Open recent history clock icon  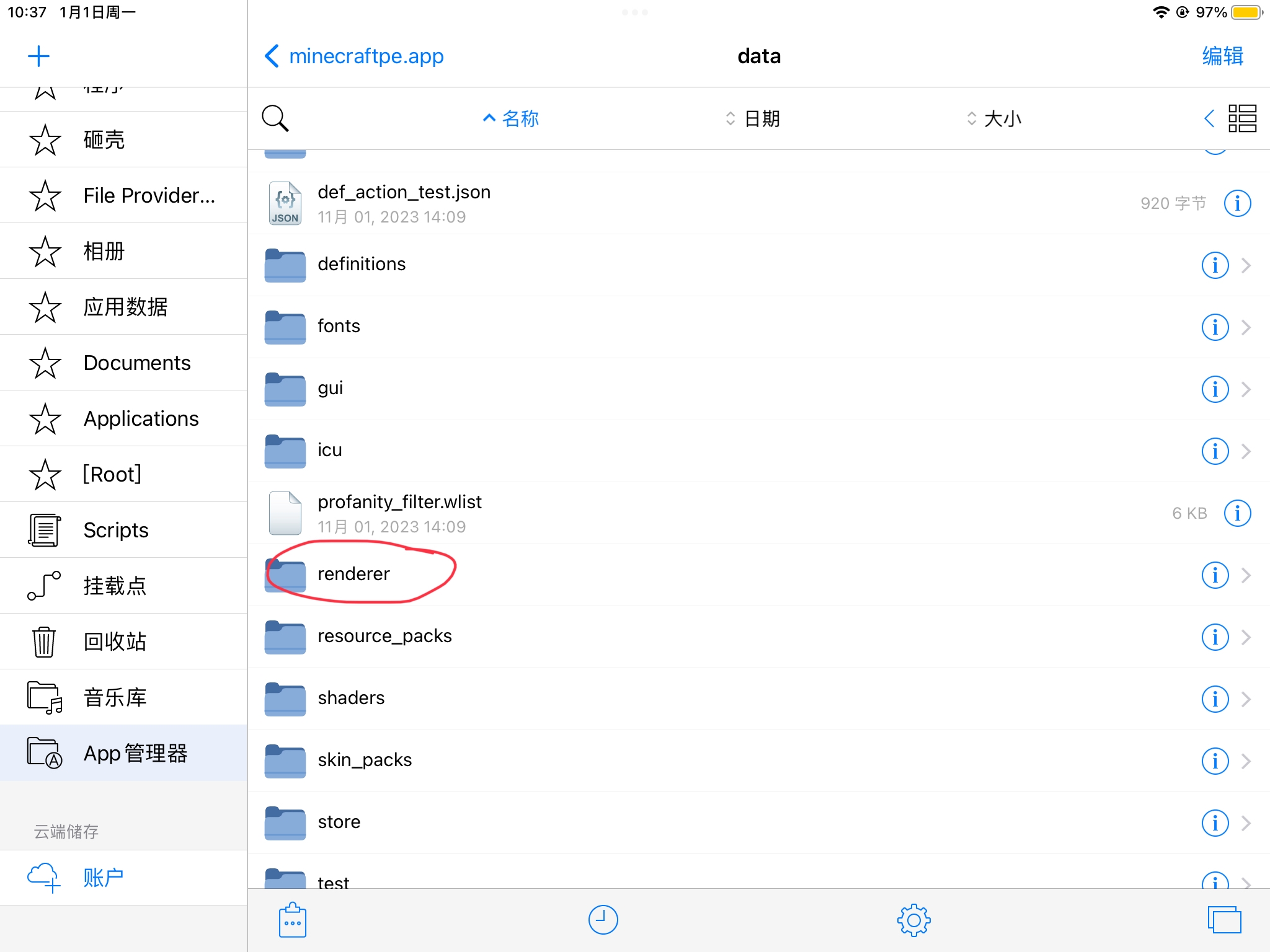point(603,920)
